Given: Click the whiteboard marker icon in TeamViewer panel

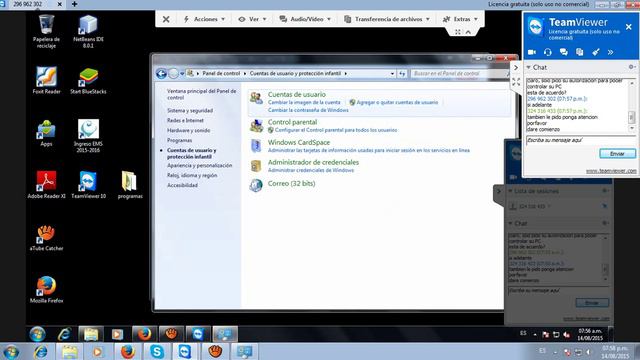Looking at the screenshot, I should click(x=596, y=52).
